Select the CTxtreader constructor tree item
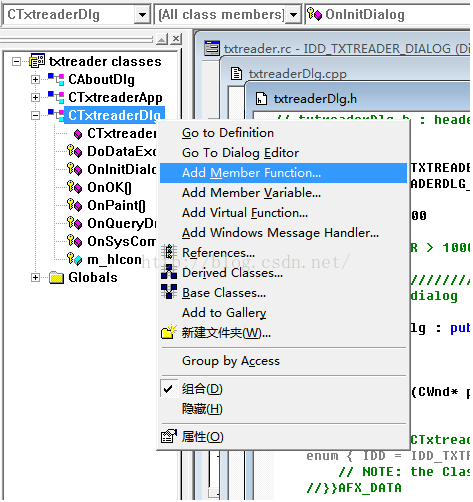This screenshot has height=502, width=473. pos(121,133)
